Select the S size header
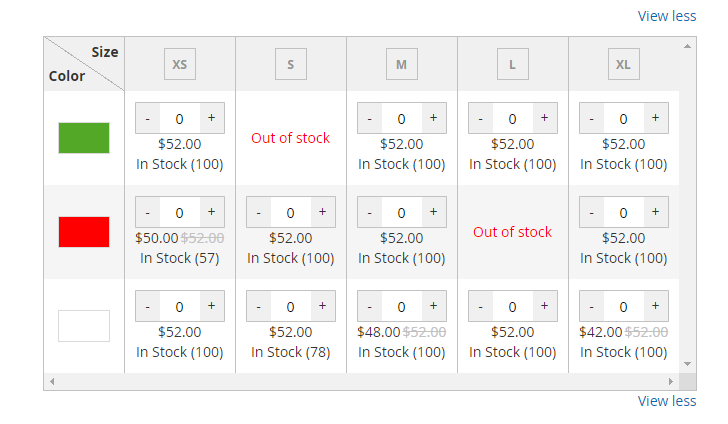728x424 pixels. click(x=291, y=65)
